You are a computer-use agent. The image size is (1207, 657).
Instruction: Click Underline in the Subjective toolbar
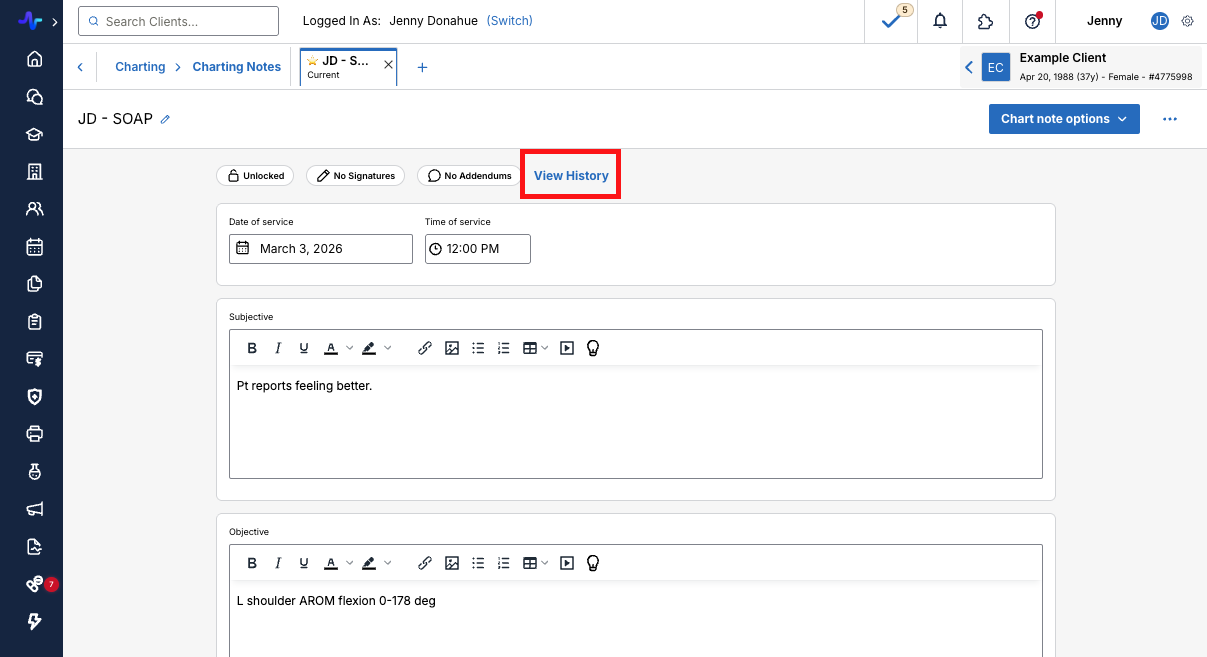coord(304,348)
